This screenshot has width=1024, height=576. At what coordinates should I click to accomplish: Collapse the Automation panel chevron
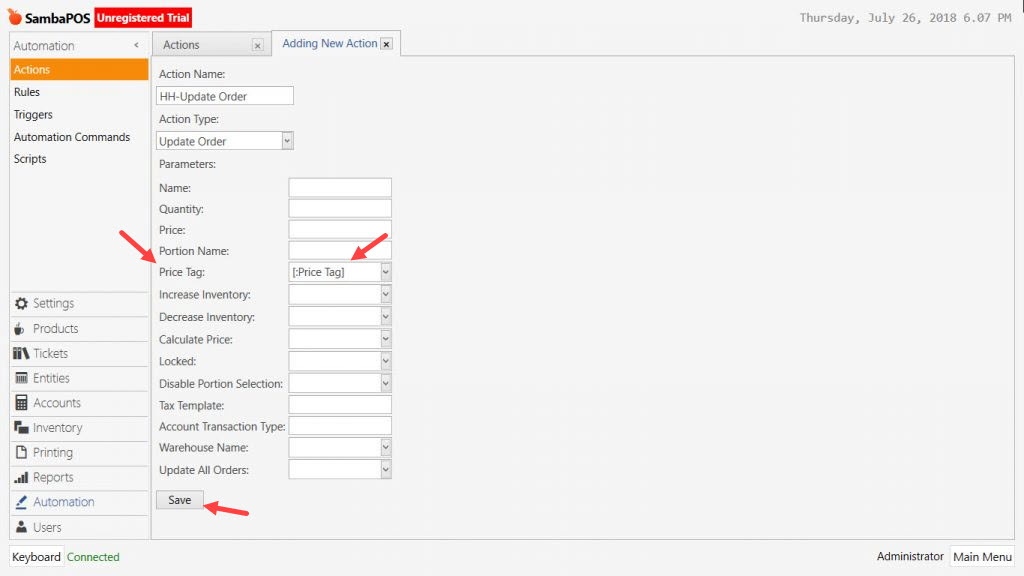(136, 46)
